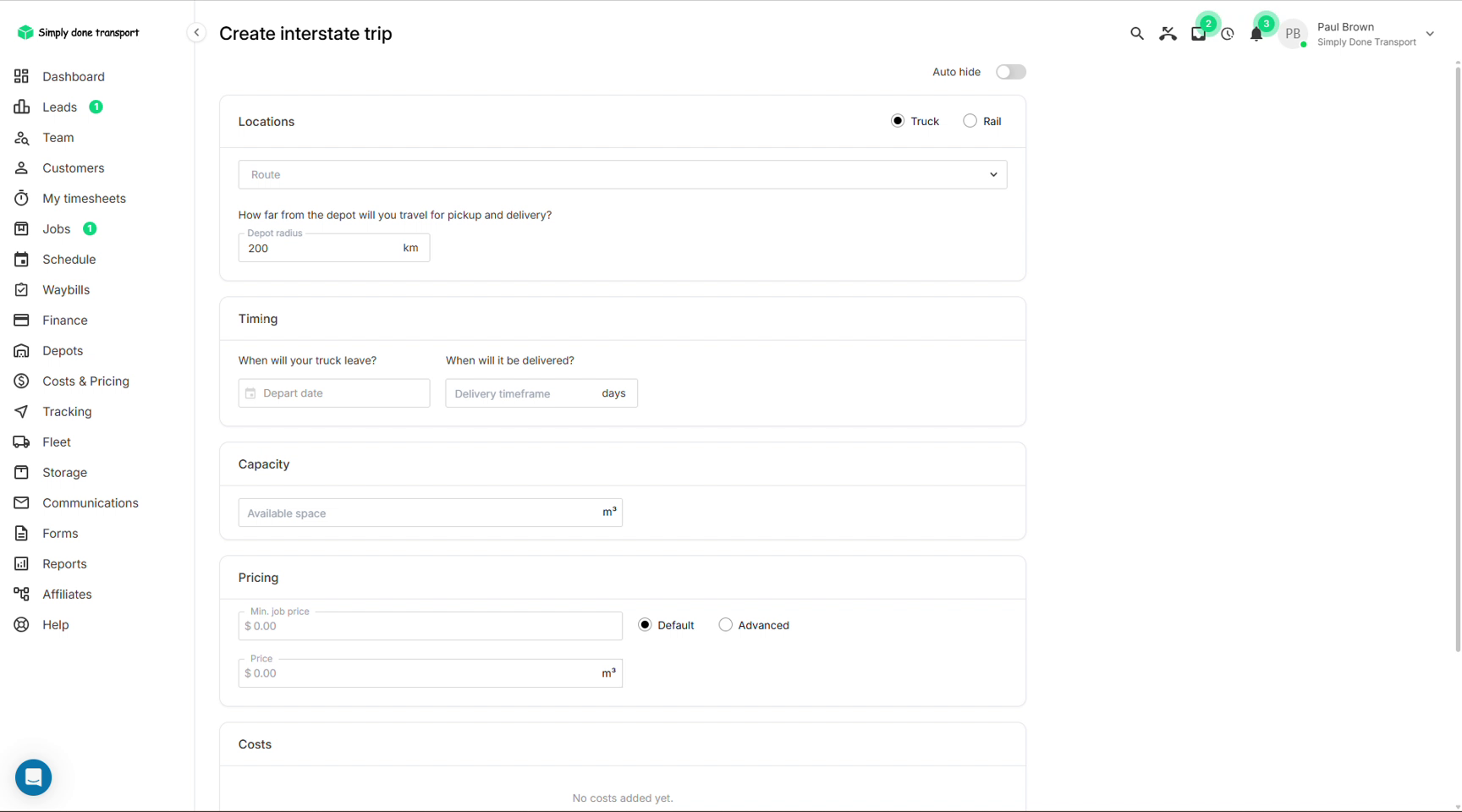Click the Schedule calendar icon
The image size is (1462, 812).
pyautogui.click(x=21, y=259)
